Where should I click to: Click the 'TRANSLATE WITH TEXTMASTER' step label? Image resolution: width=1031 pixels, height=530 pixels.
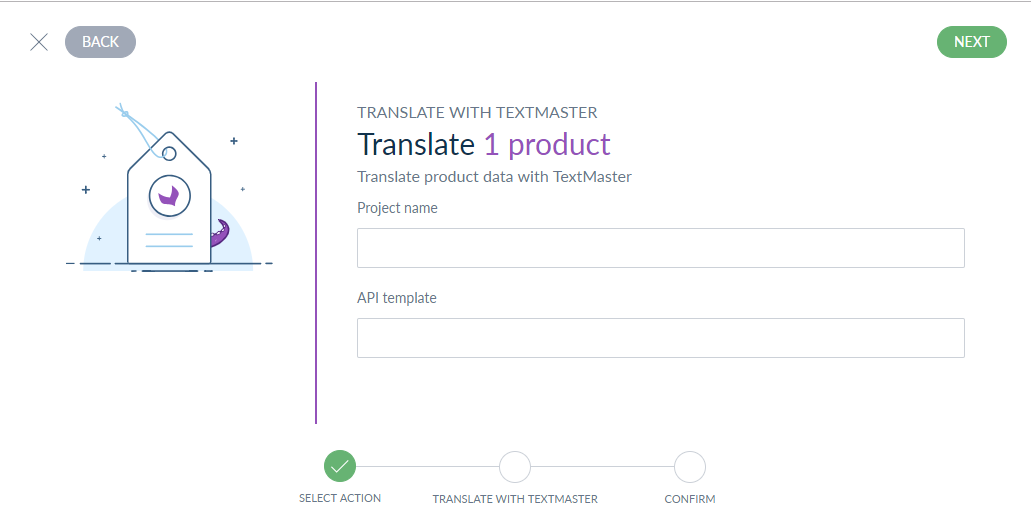[x=515, y=499]
